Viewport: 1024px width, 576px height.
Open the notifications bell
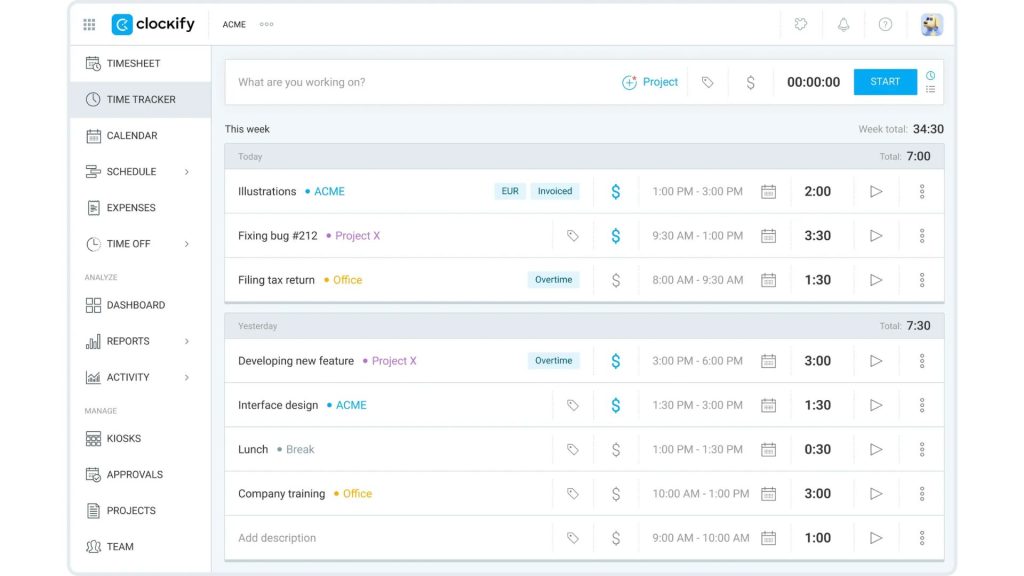point(843,24)
